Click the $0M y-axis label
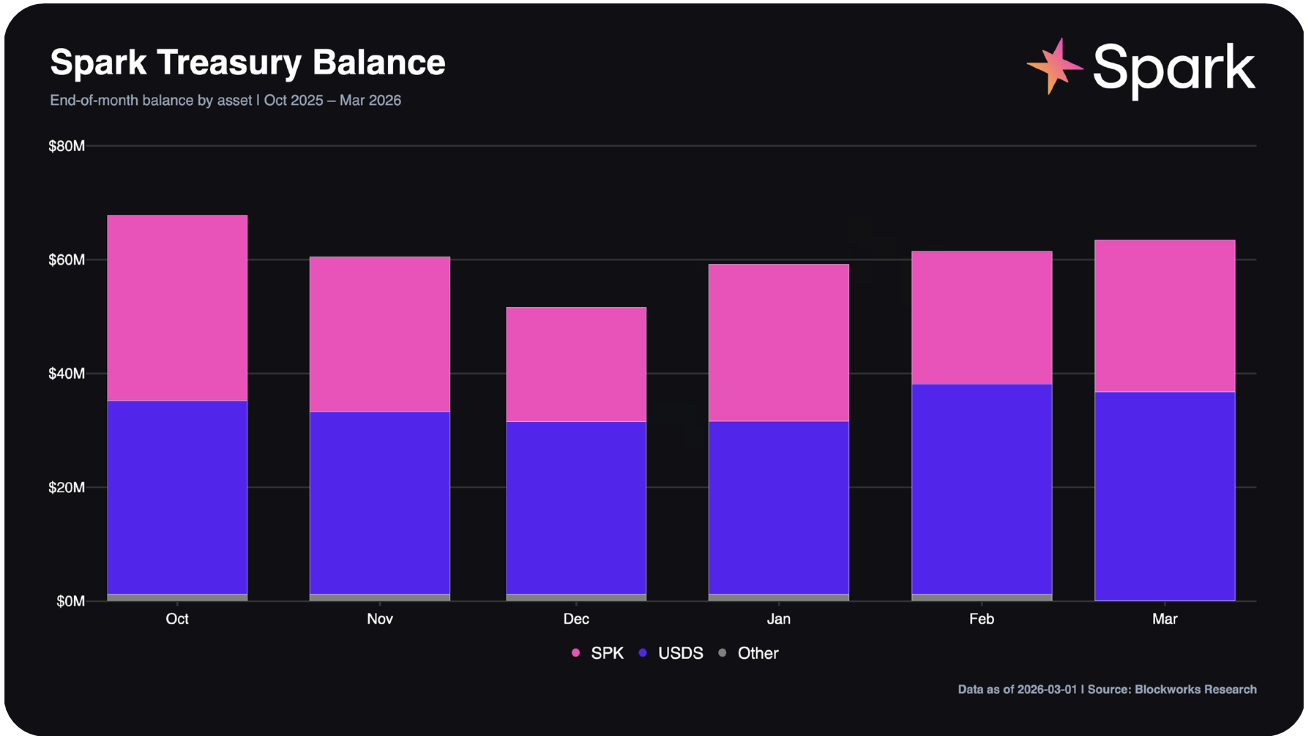Screen dimensions: 1308x740 71,601
